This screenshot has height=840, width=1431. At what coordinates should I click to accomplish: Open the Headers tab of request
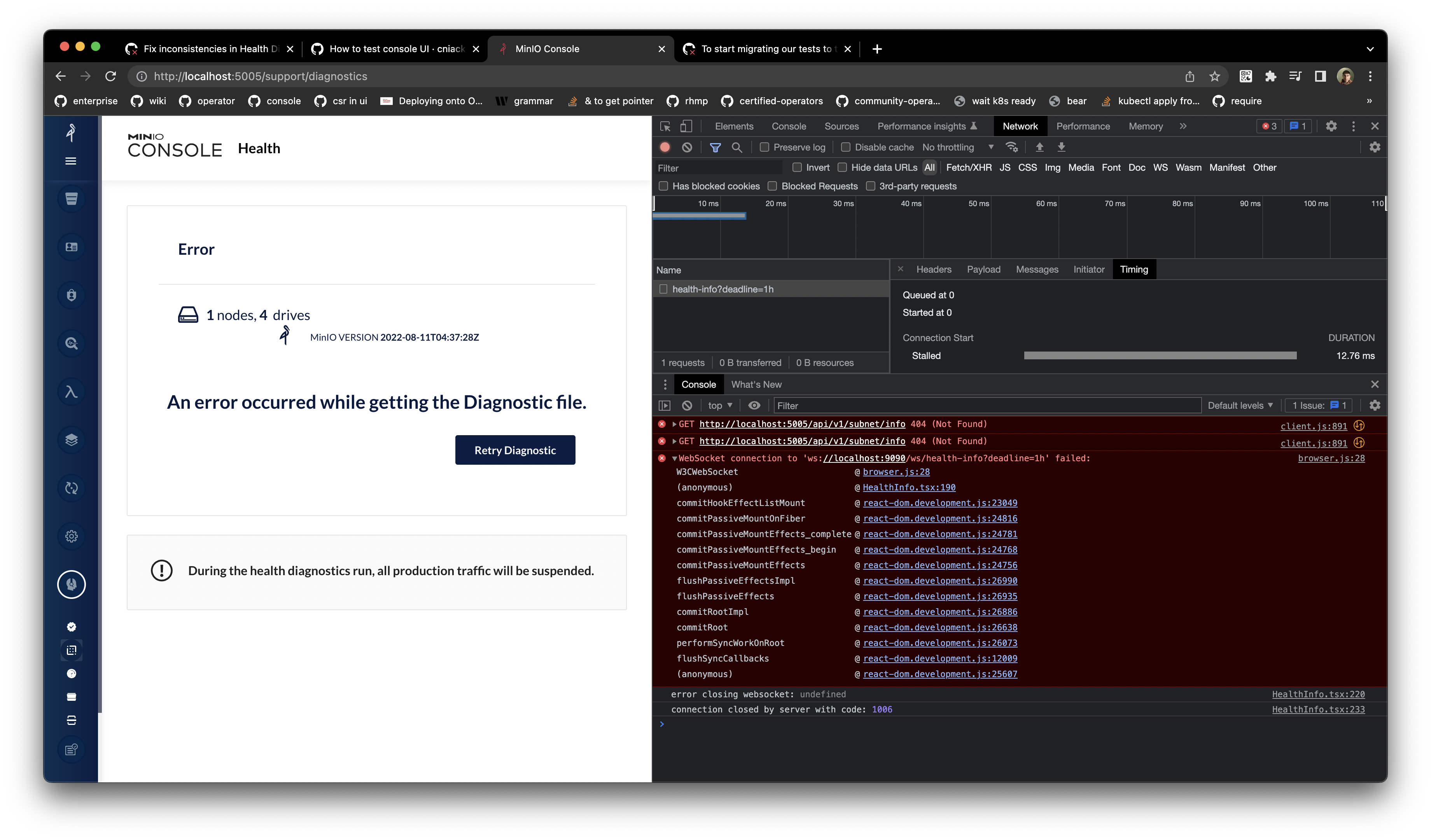934,270
